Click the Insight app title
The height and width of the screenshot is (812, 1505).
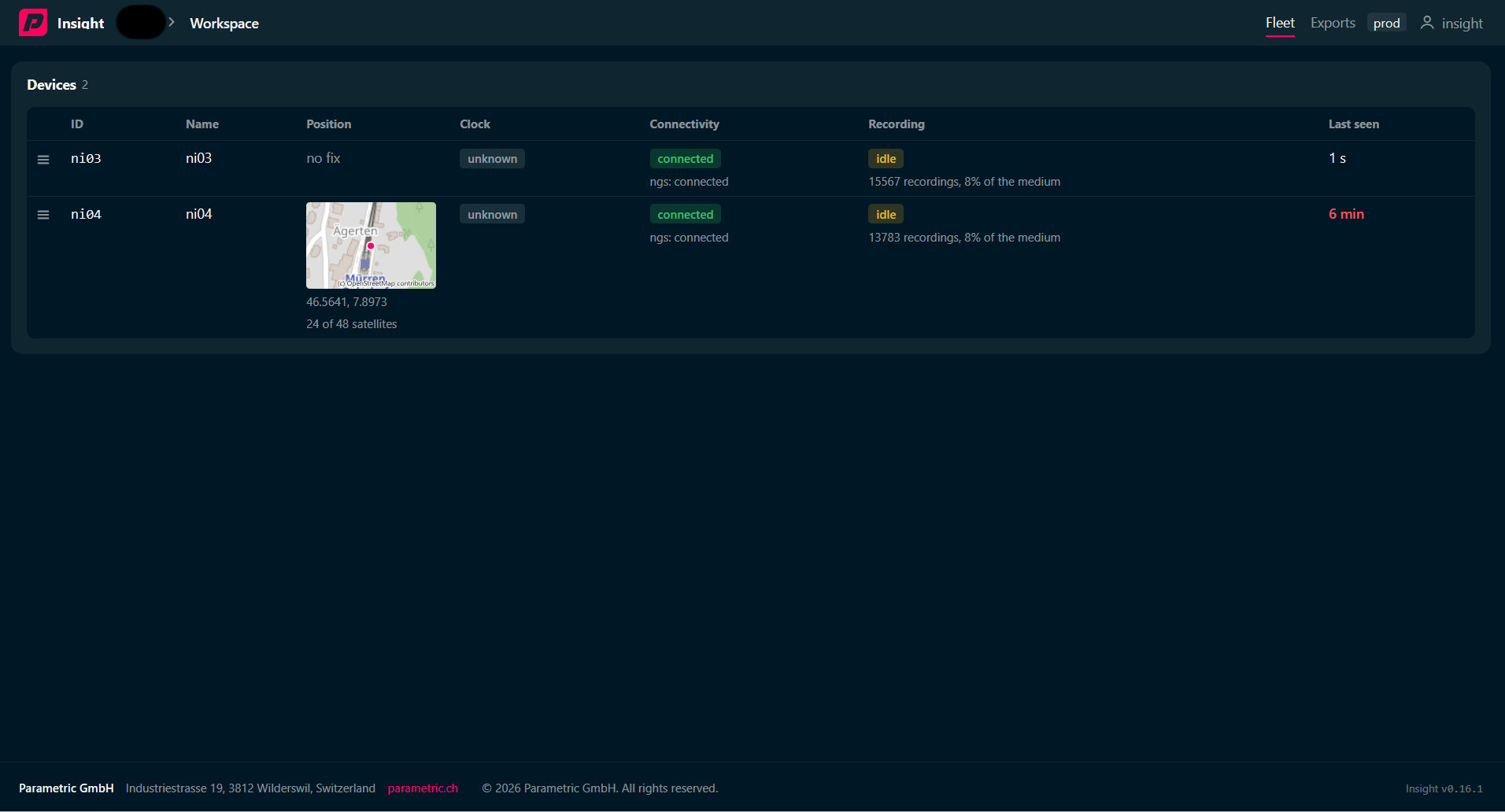point(80,24)
